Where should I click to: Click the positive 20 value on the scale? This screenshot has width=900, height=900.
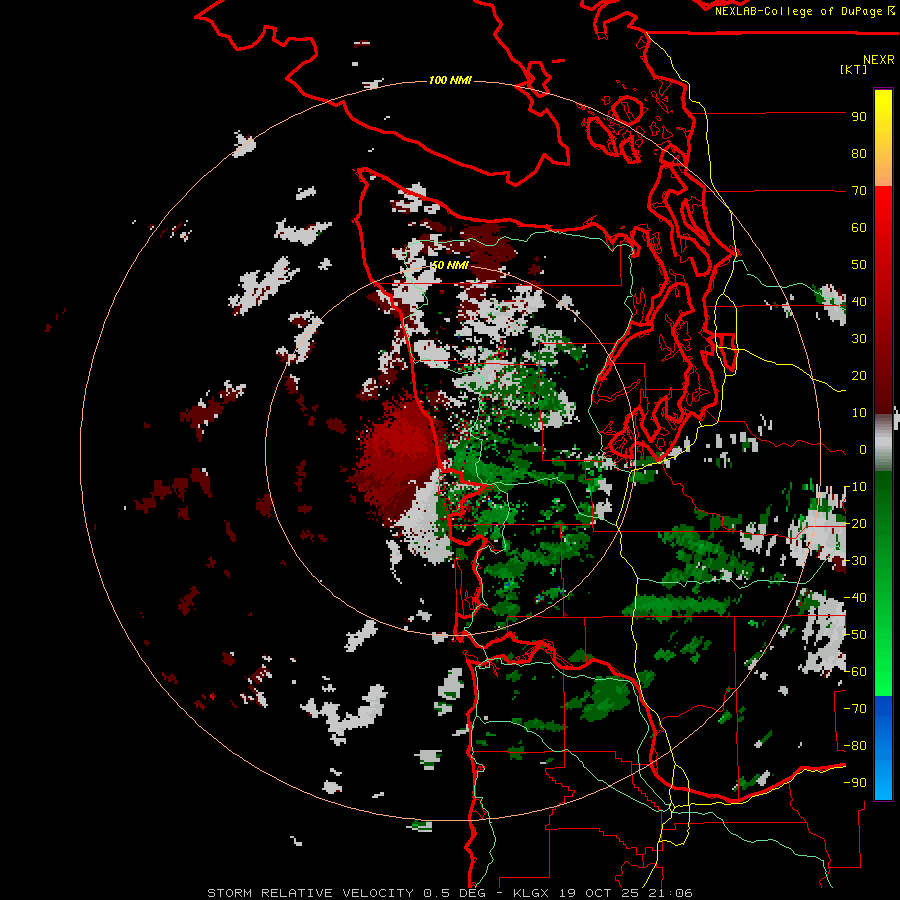pyautogui.click(x=859, y=375)
